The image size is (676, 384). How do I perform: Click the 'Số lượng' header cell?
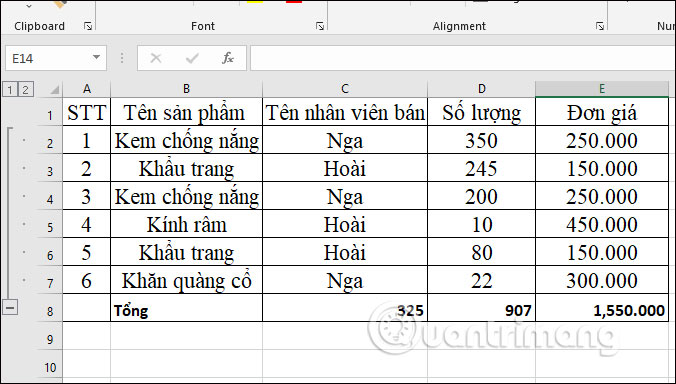point(482,112)
